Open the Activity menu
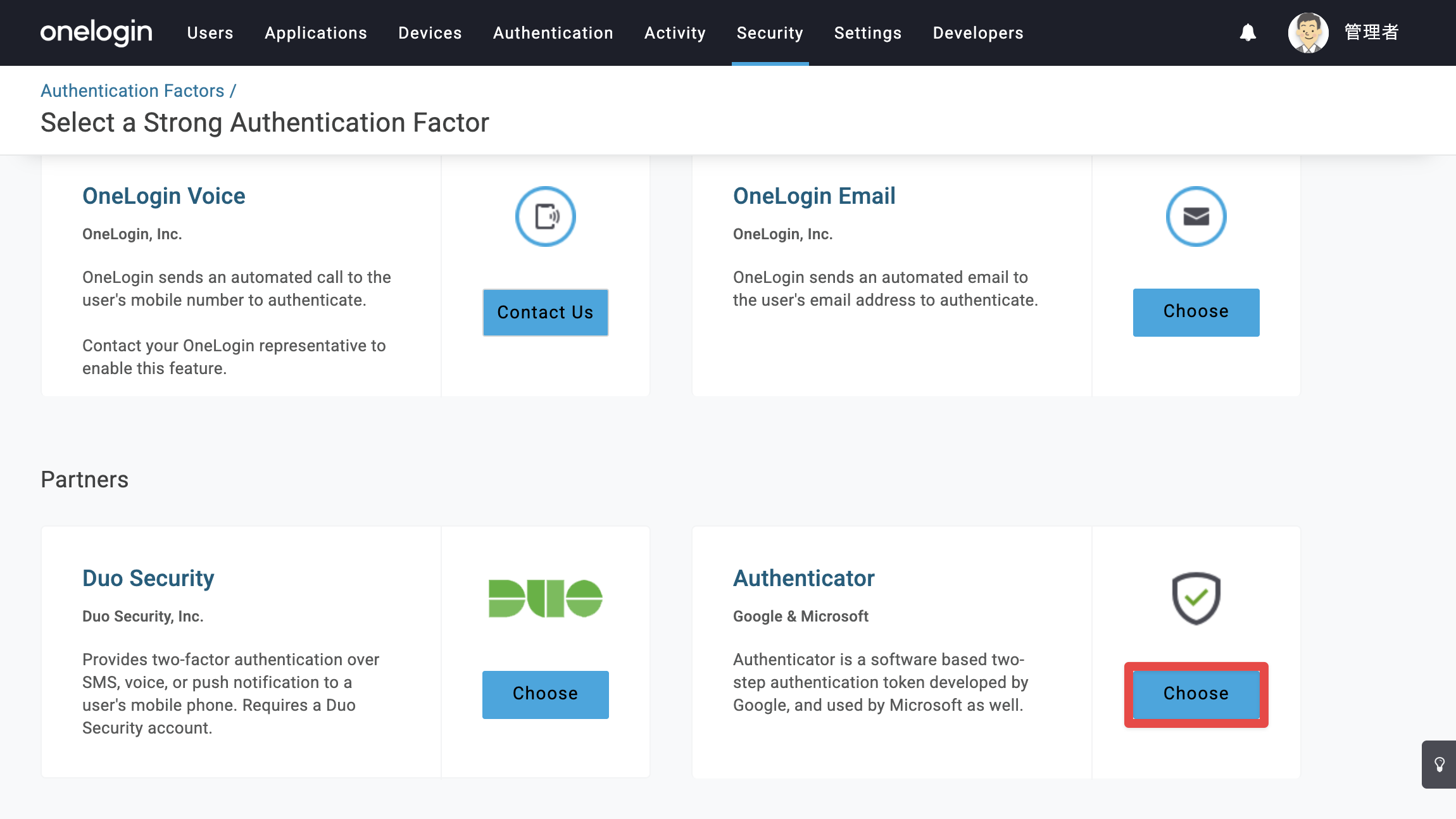 [675, 33]
